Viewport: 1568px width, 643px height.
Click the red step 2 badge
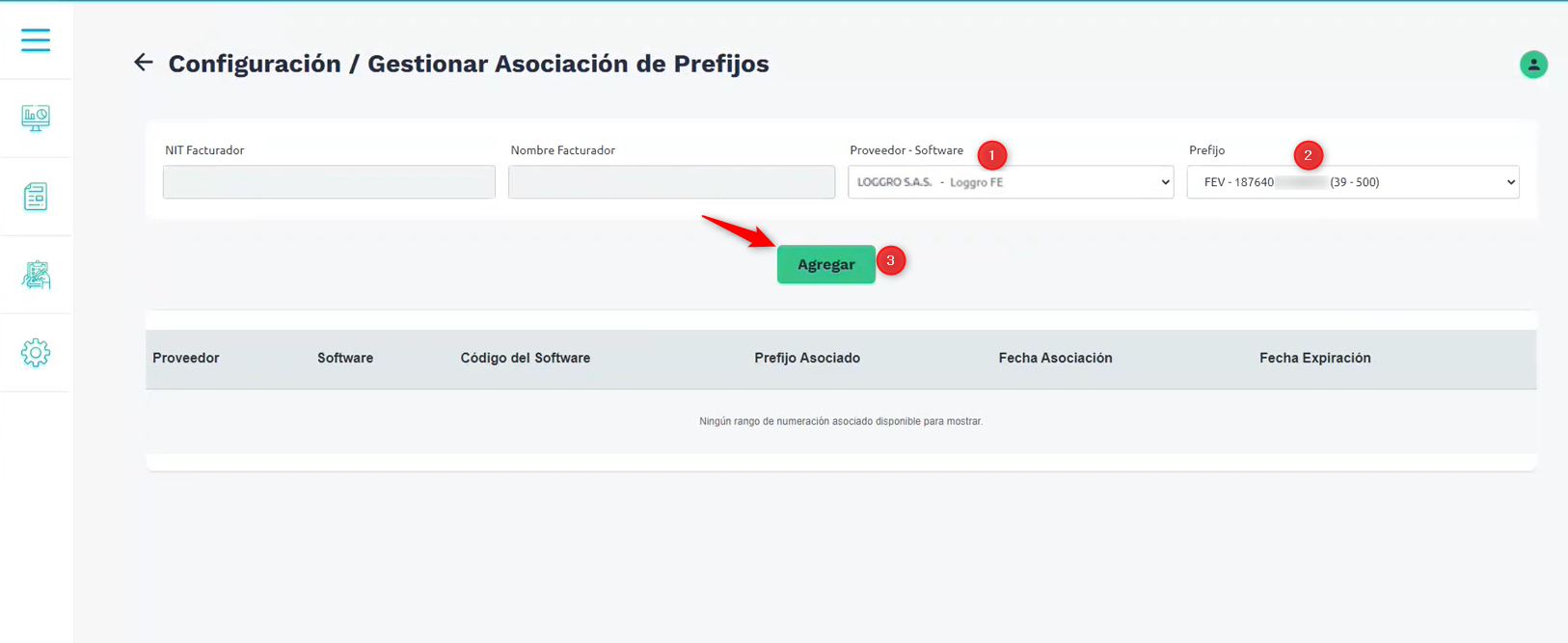pos(1308,155)
